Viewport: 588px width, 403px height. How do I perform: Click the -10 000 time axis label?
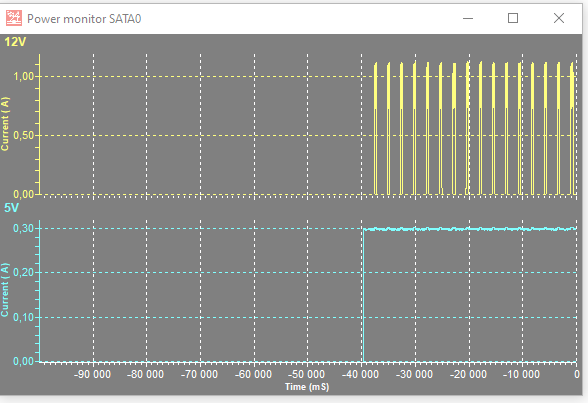pos(521,374)
